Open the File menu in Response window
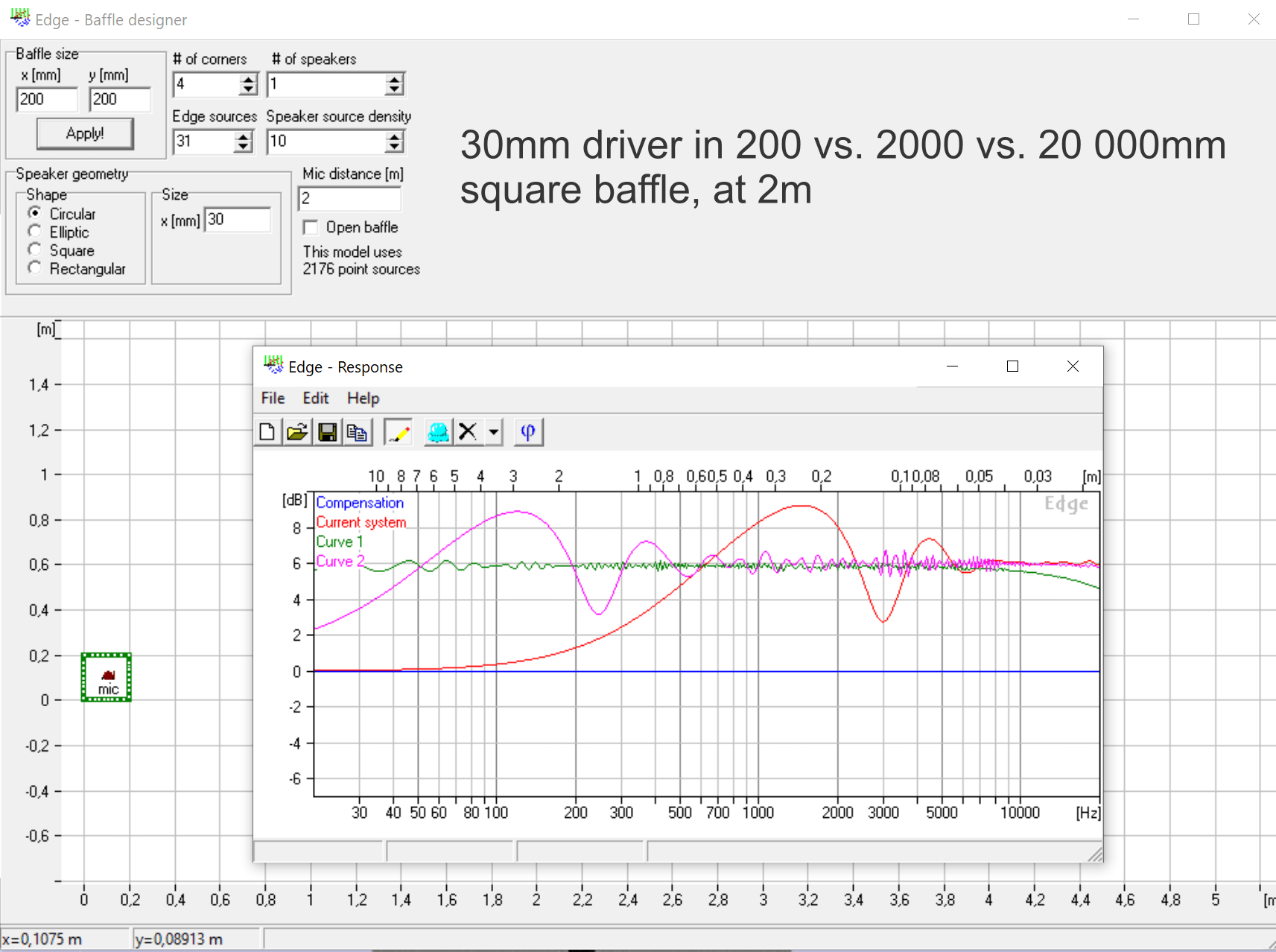 [x=273, y=398]
